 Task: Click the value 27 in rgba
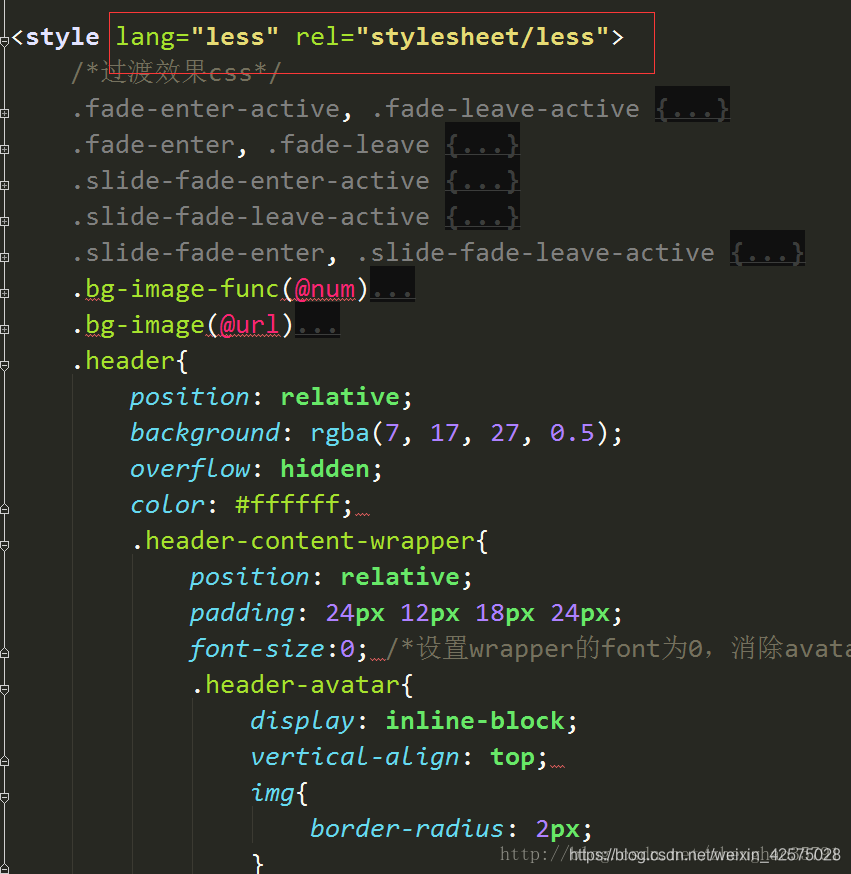point(505,433)
